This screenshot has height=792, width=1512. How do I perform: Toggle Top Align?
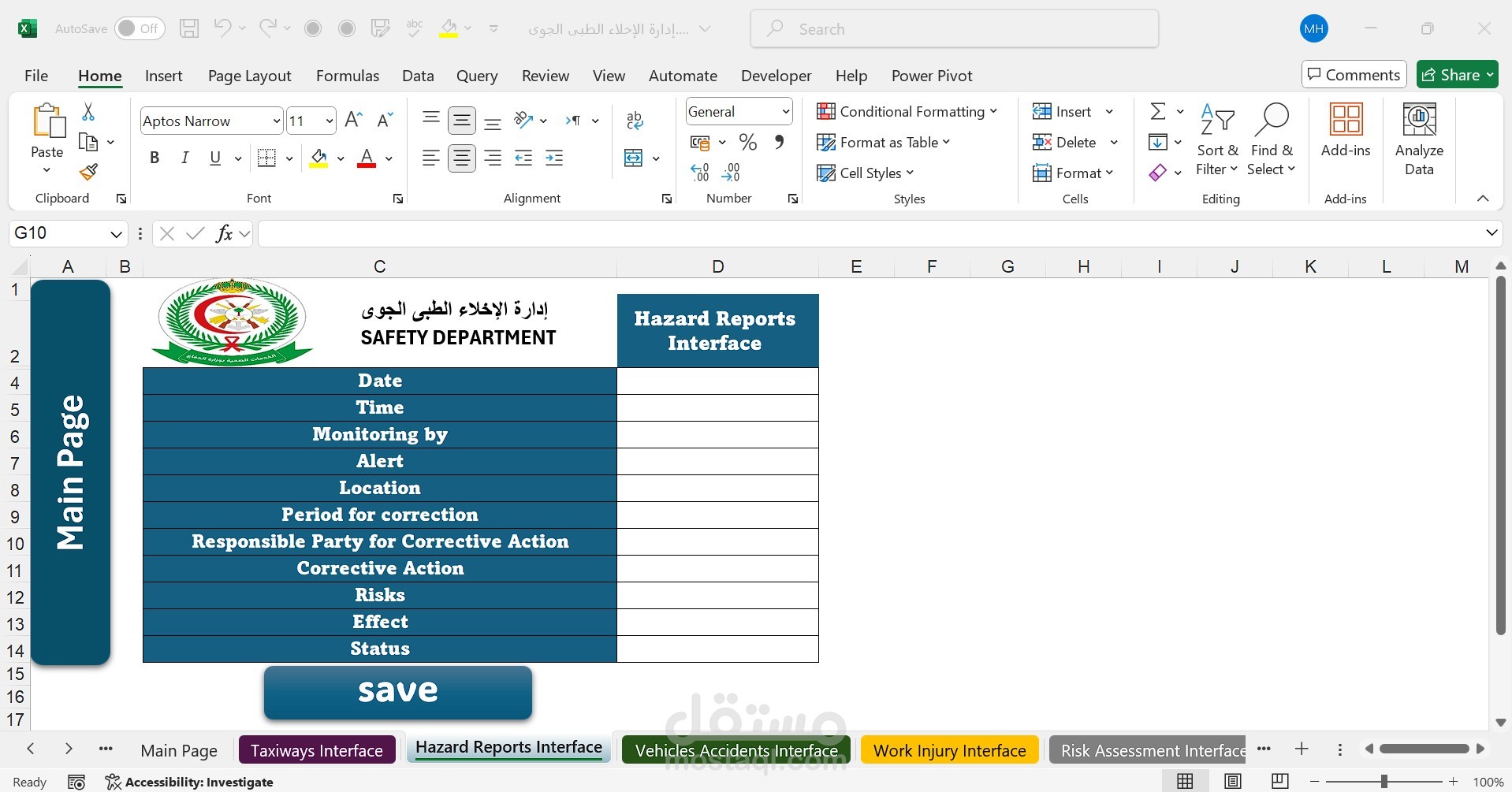[x=430, y=118]
